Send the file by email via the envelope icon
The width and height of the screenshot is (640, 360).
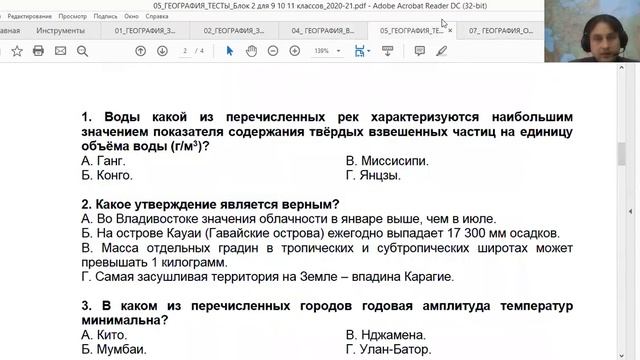60,51
